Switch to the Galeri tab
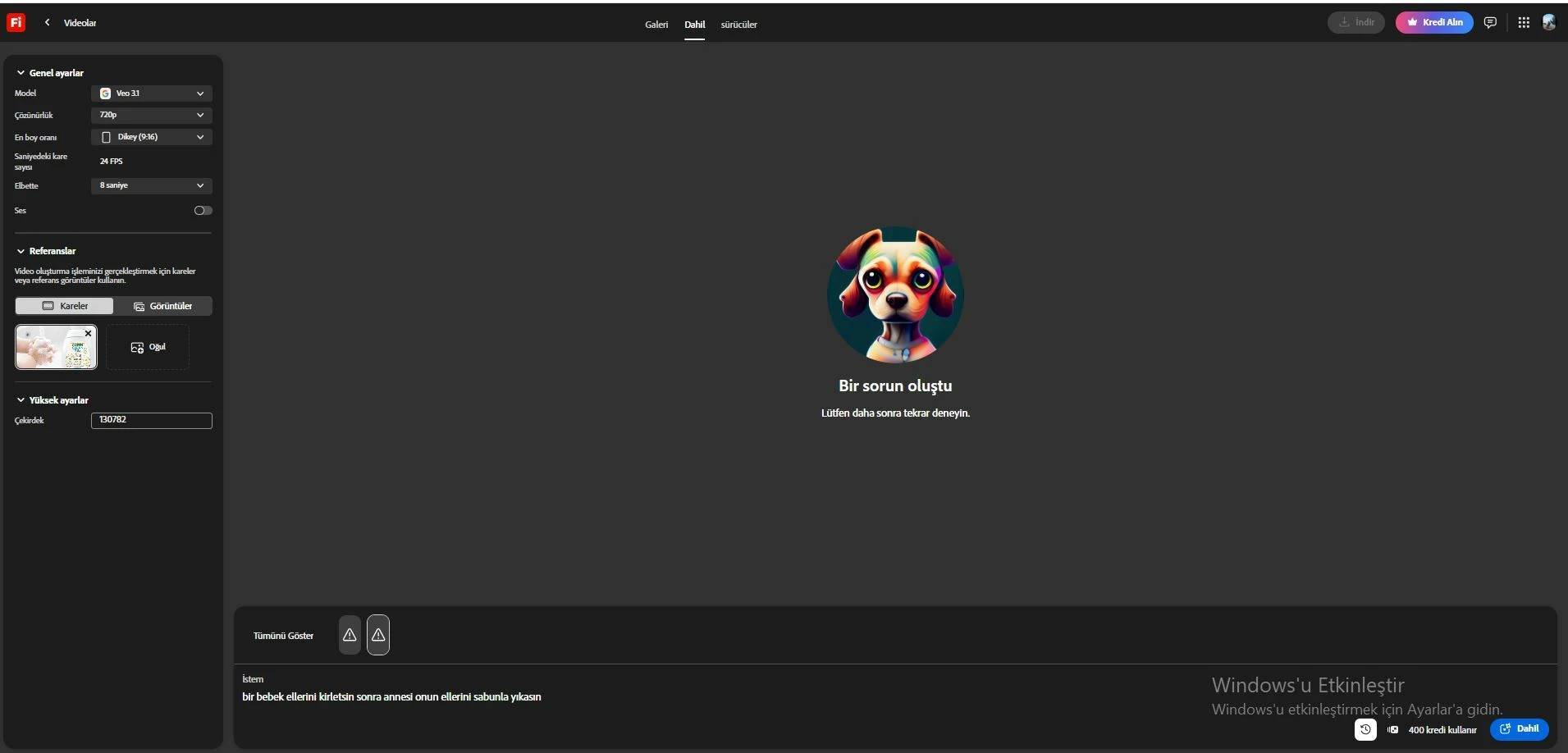This screenshot has width=1568, height=753. (656, 25)
